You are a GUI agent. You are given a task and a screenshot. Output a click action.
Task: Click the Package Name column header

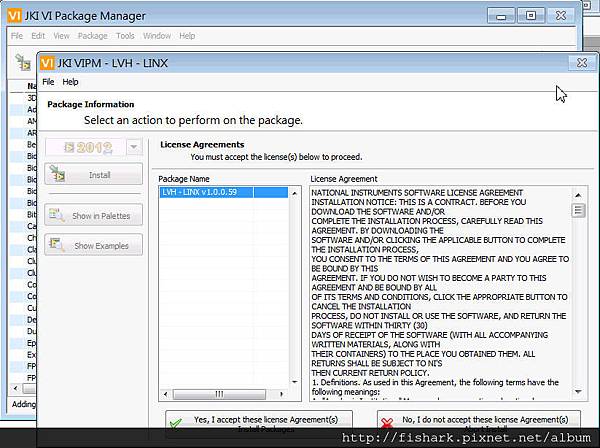(184, 179)
